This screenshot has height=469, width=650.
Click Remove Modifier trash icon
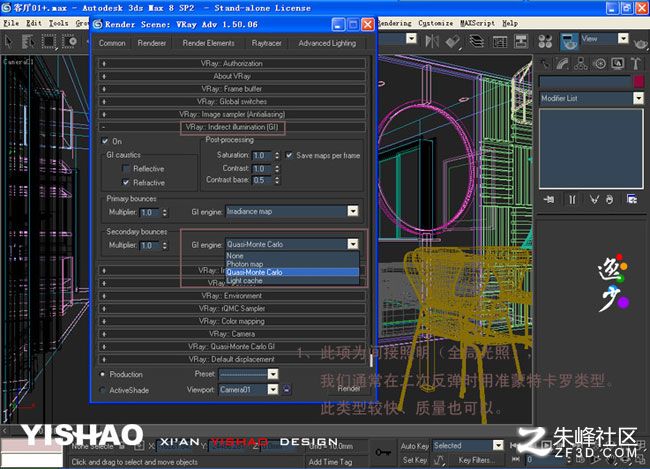[x=609, y=200]
